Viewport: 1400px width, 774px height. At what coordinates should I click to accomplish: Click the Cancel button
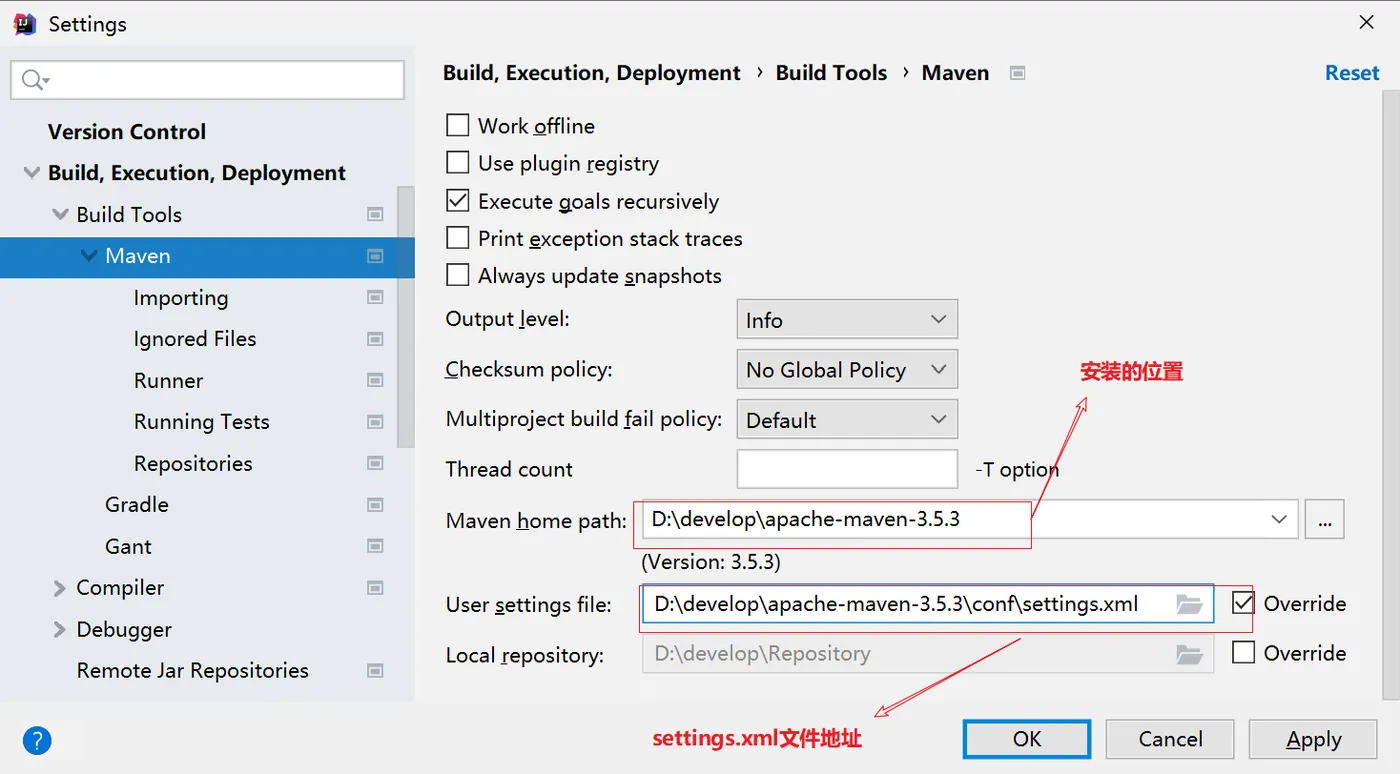click(1170, 739)
